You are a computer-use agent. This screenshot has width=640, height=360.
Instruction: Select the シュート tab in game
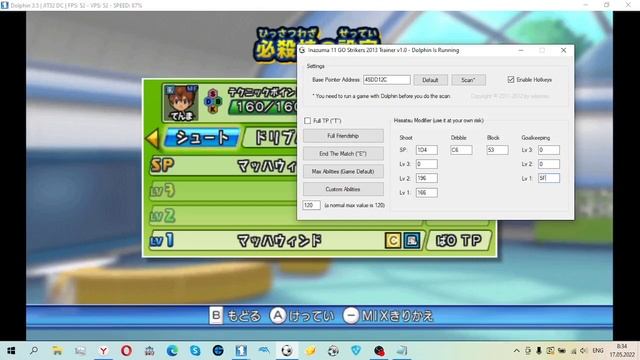202,138
